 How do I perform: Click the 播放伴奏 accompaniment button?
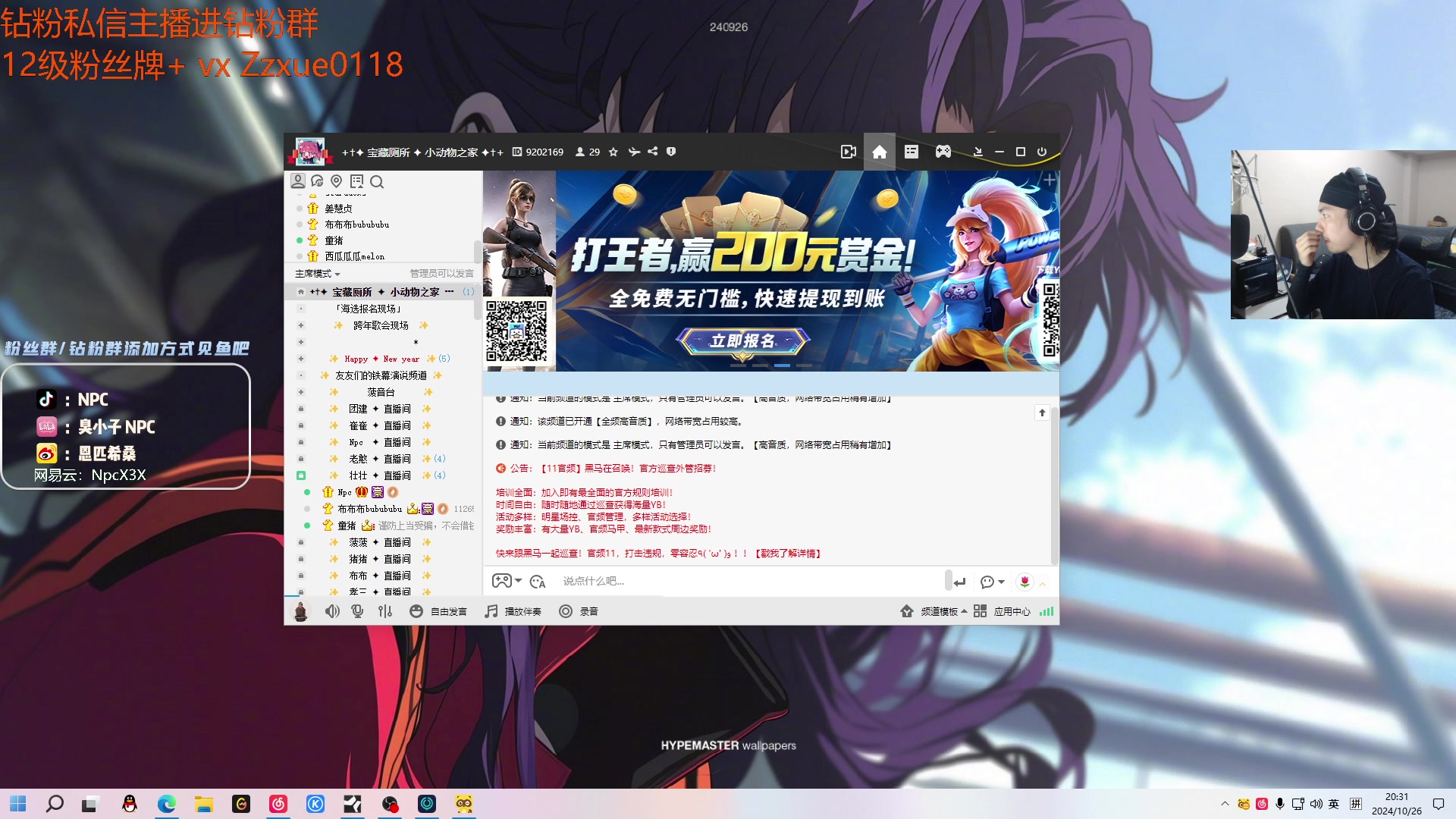513,611
